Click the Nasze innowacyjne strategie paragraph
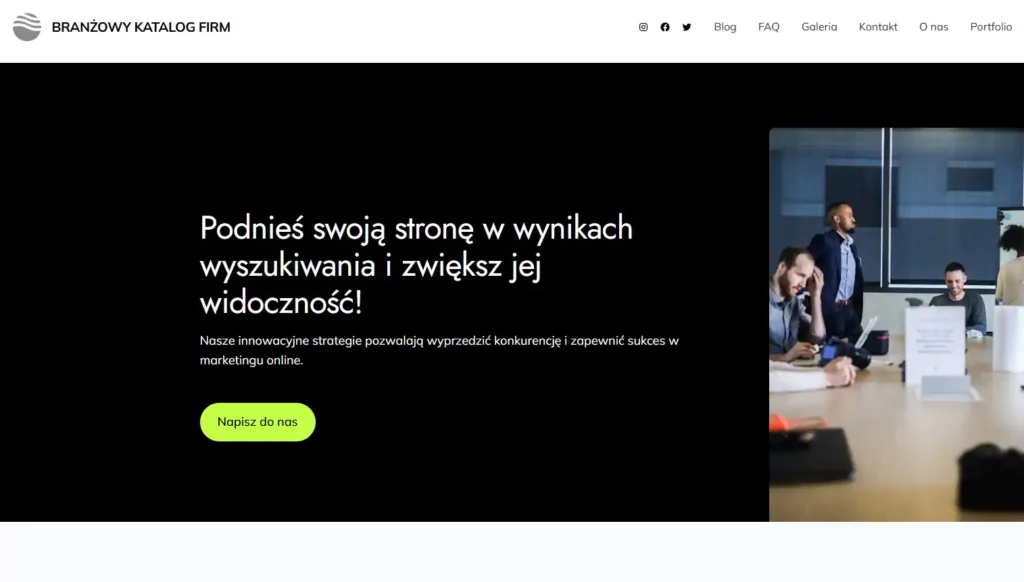Screen dimensions: 1024x582 pyautogui.click(x=439, y=350)
